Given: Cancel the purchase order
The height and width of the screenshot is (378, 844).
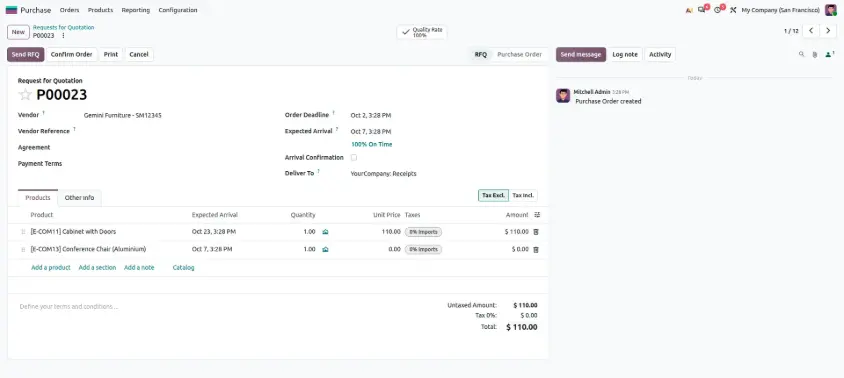Looking at the screenshot, I should click(139, 54).
